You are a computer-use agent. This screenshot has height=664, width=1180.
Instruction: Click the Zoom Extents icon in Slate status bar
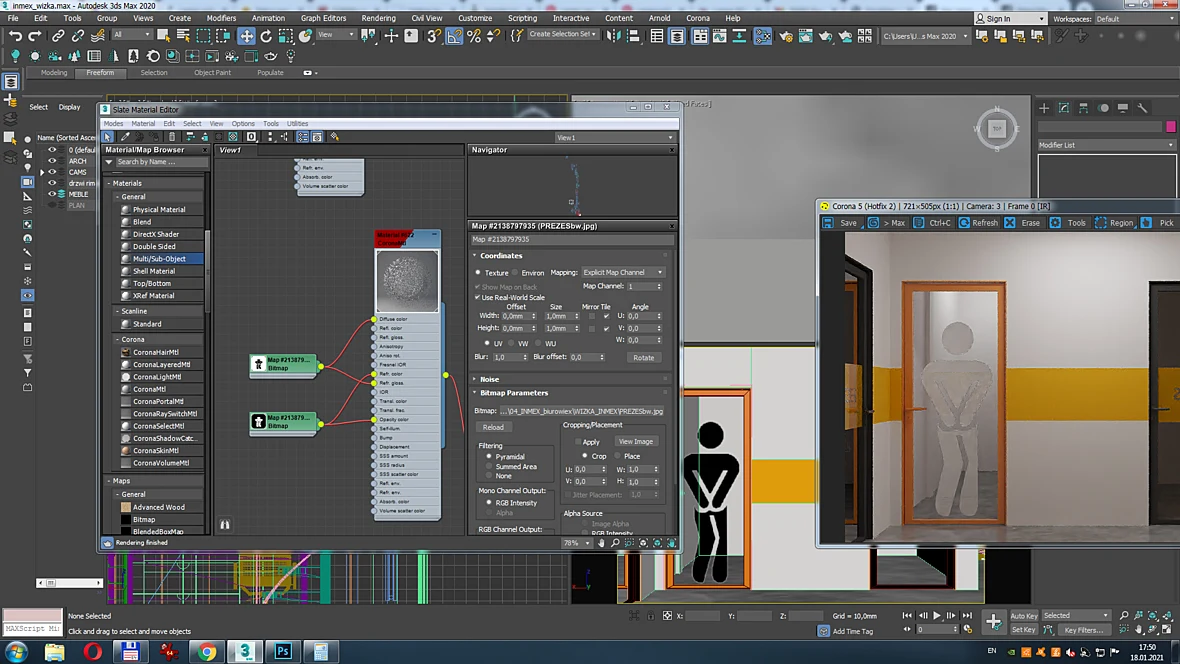(x=643, y=543)
